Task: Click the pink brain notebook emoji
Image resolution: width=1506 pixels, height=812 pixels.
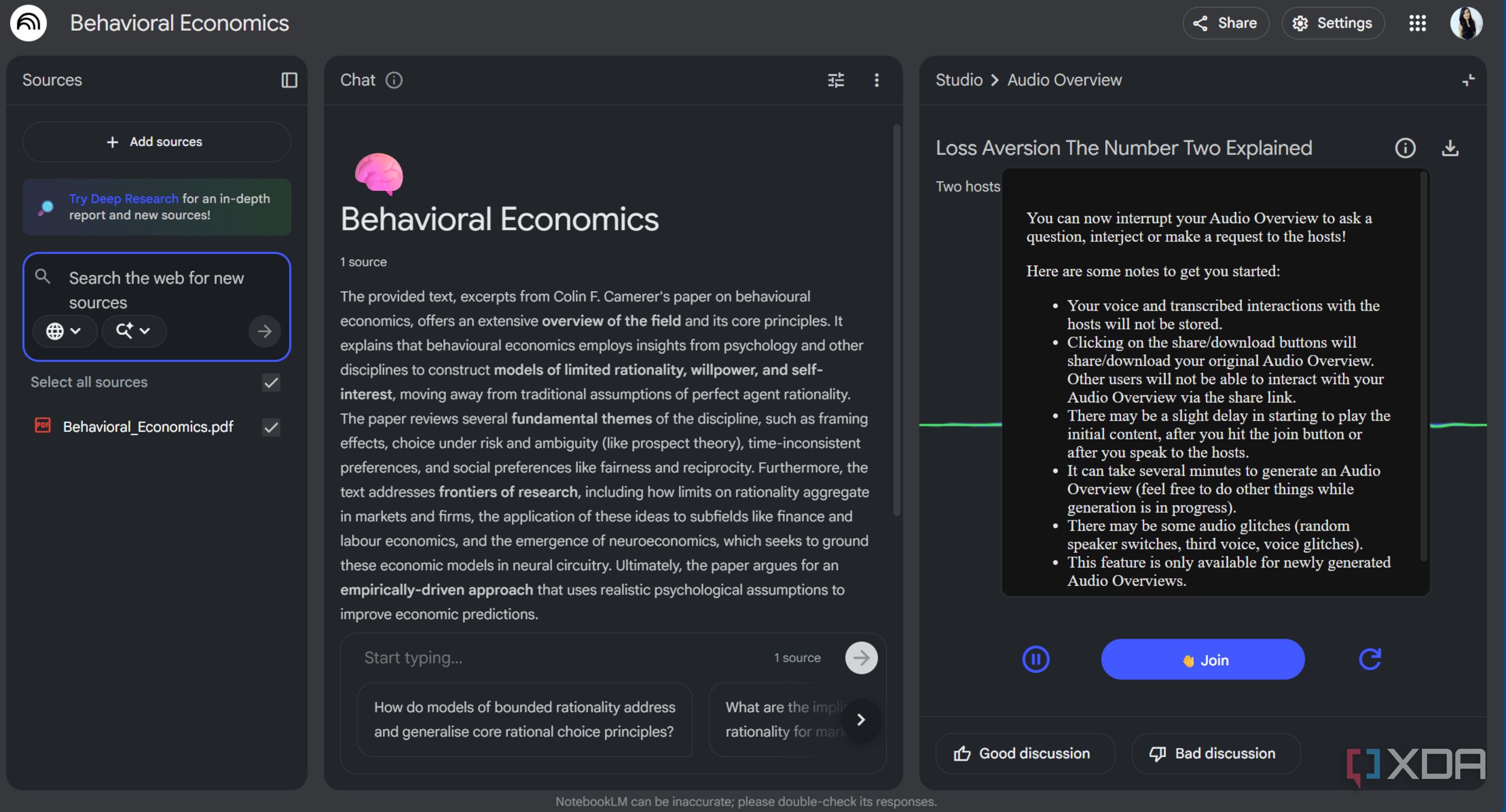Action: [x=379, y=173]
